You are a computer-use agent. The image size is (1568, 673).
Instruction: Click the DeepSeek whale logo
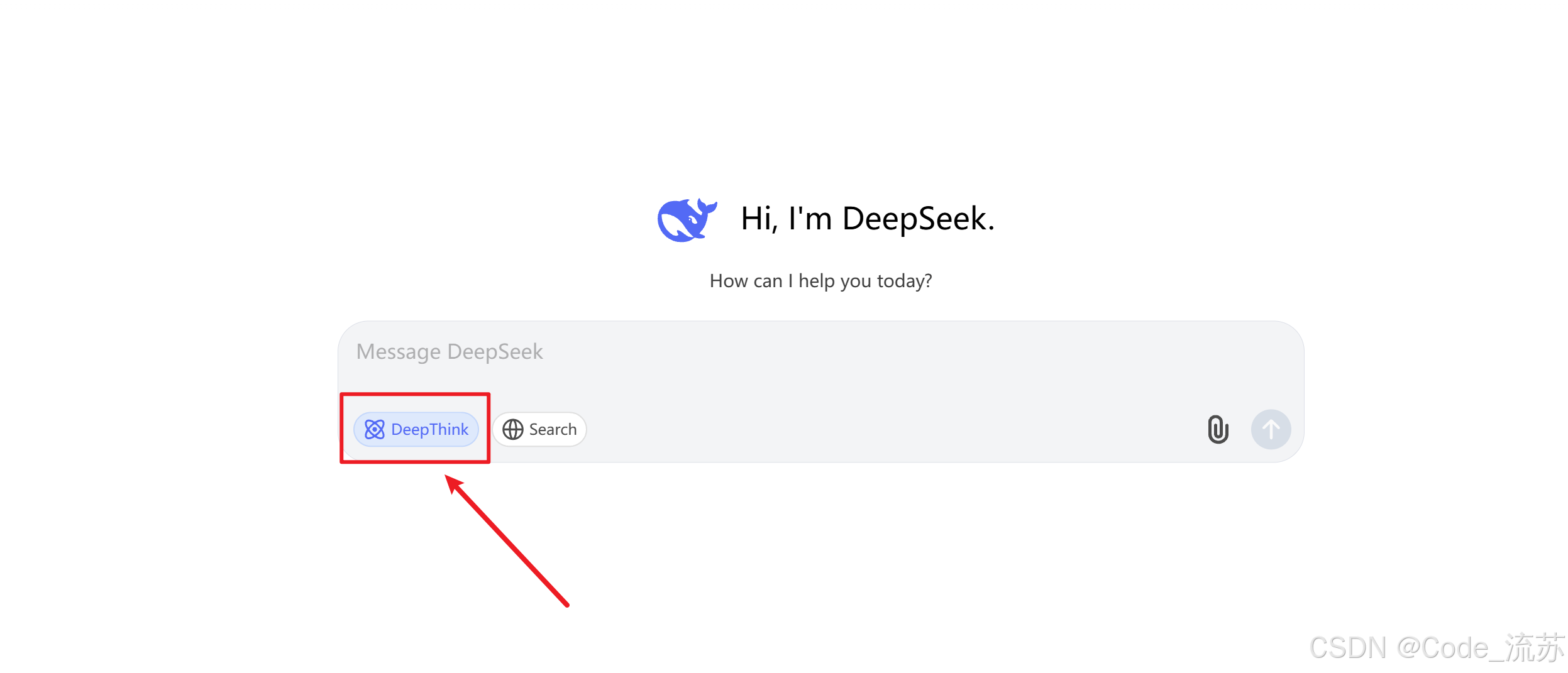(x=687, y=220)
